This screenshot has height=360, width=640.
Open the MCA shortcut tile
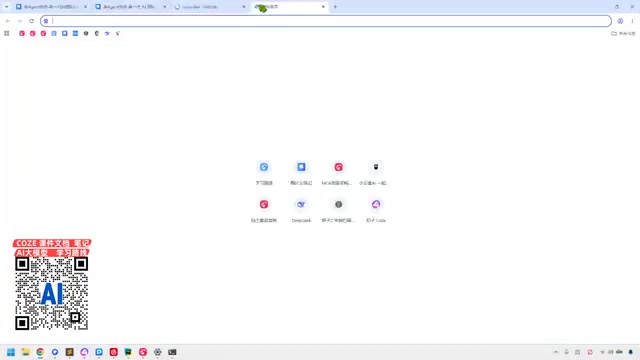(338, 173)
